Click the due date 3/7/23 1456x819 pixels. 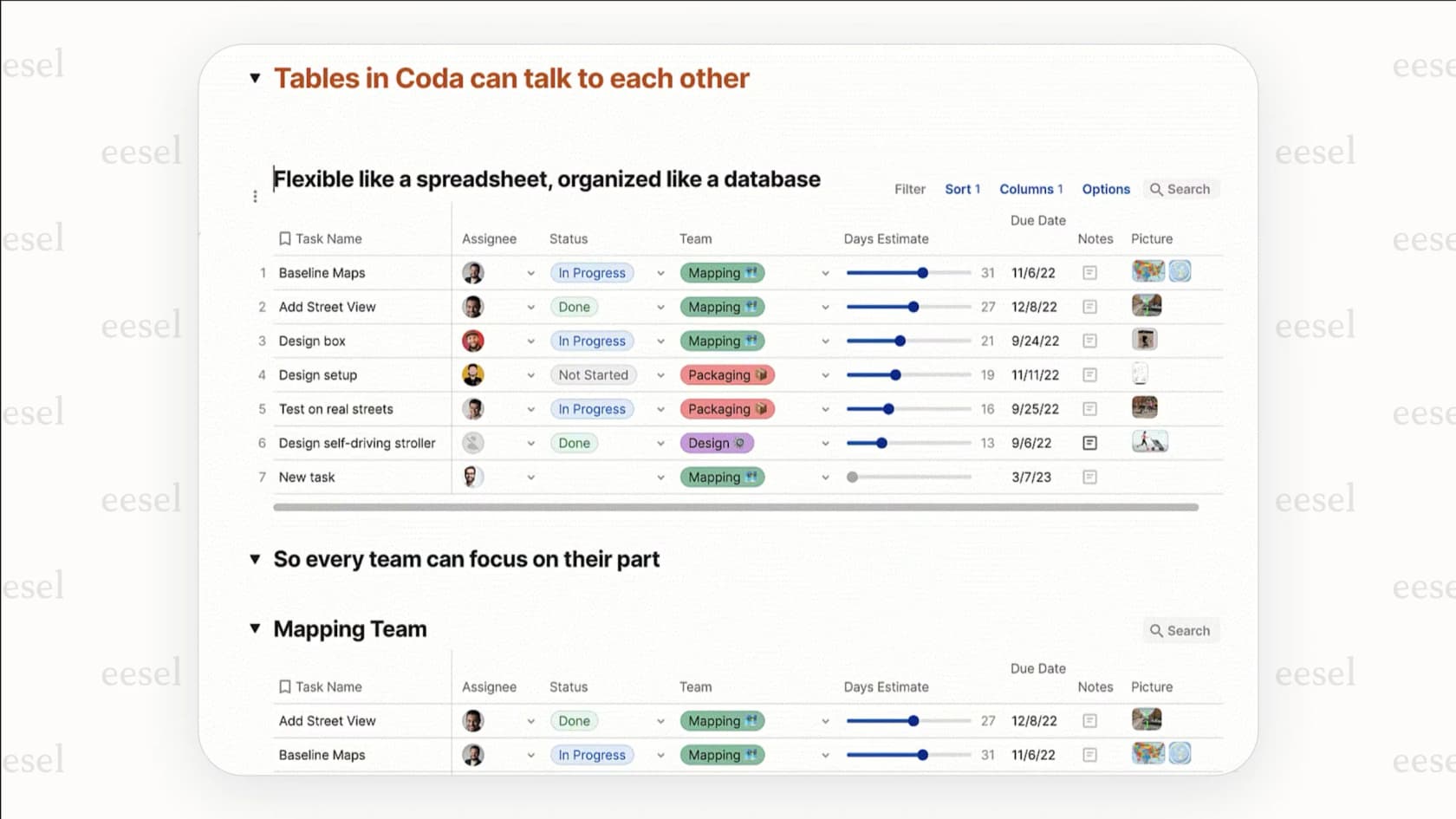(1031, 477)
